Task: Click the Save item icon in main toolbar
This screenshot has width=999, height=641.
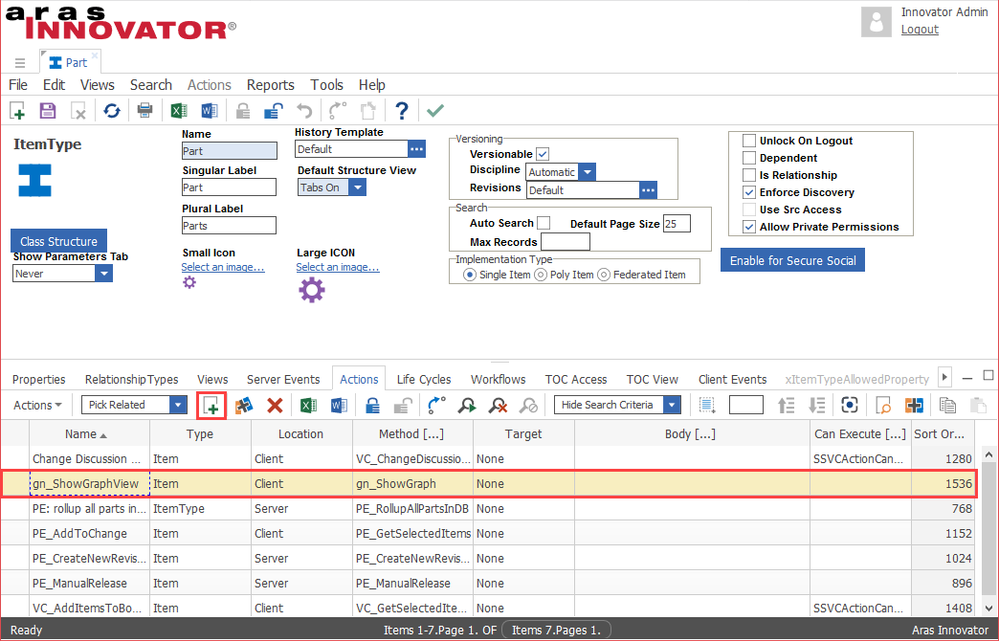Action: point(47,111)
